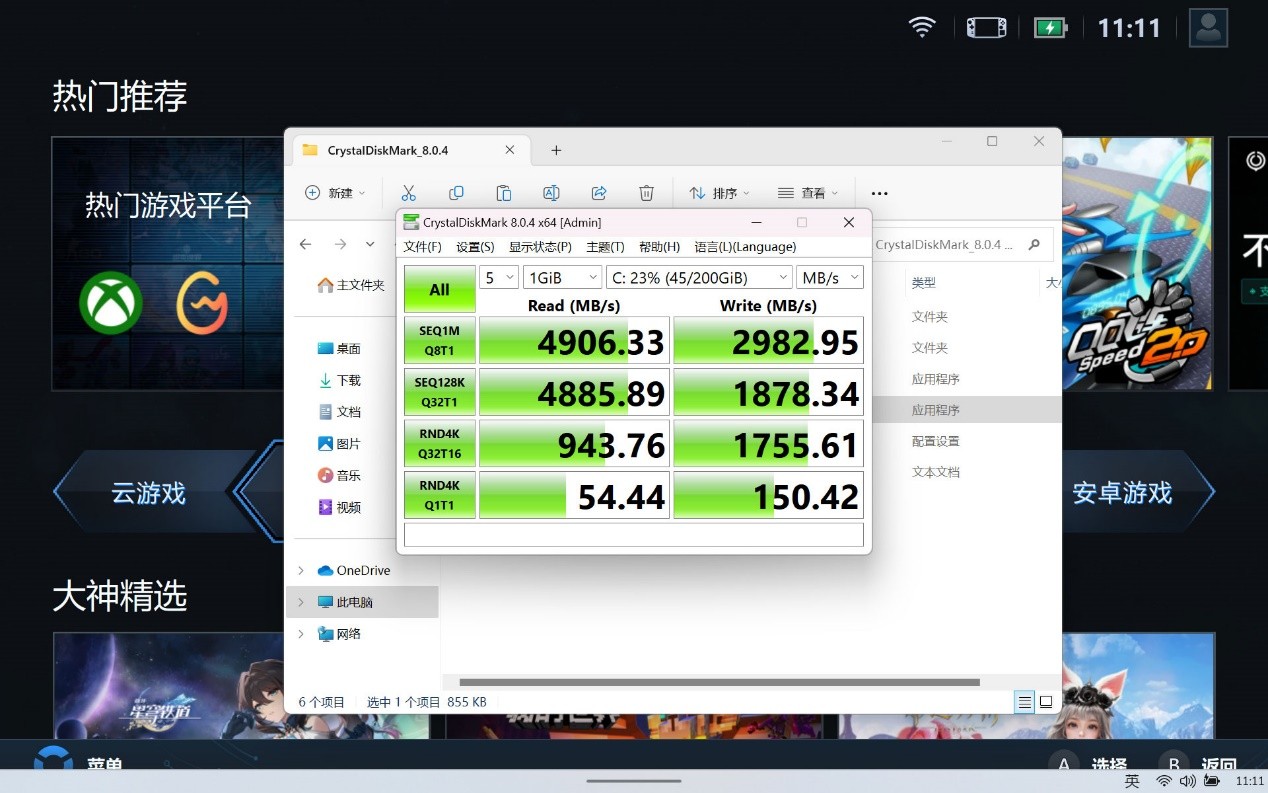Click the Wi-Fi icon in top bar
Image resolution: width=1268 pixels, height=793 pixels.
[922, 27]
